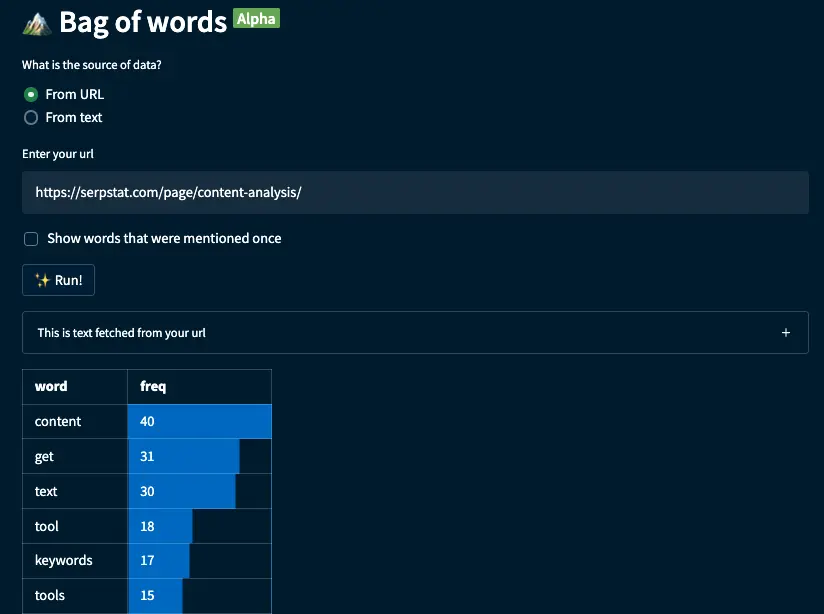Select the From URL radio option
The image size is (824, 614).
pyautogui.click(x=31, y=95)
